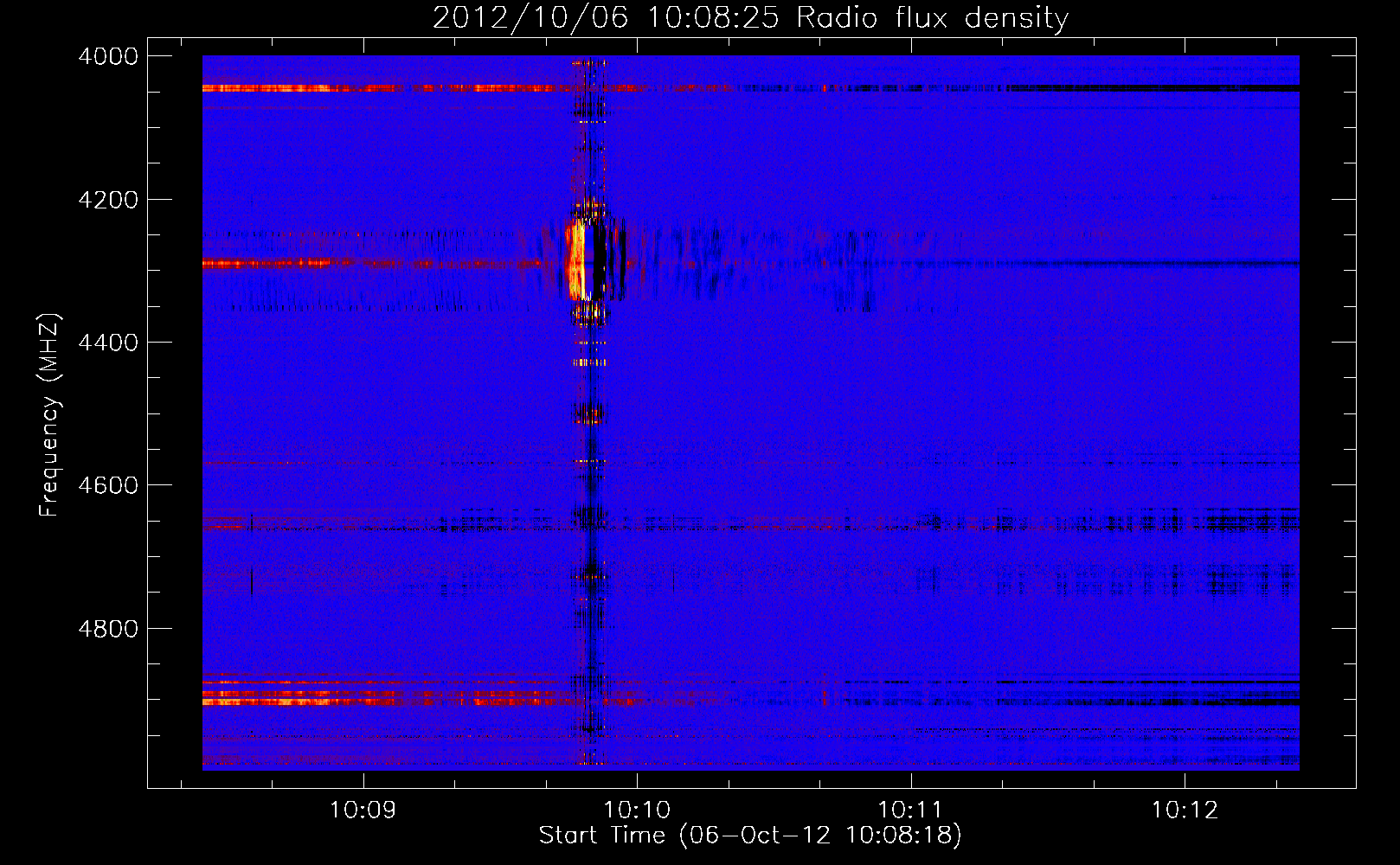Click the "Frequency (MHZ)" axis label
The width and height of the screenshot is (1400, 865).
point(49,415)
